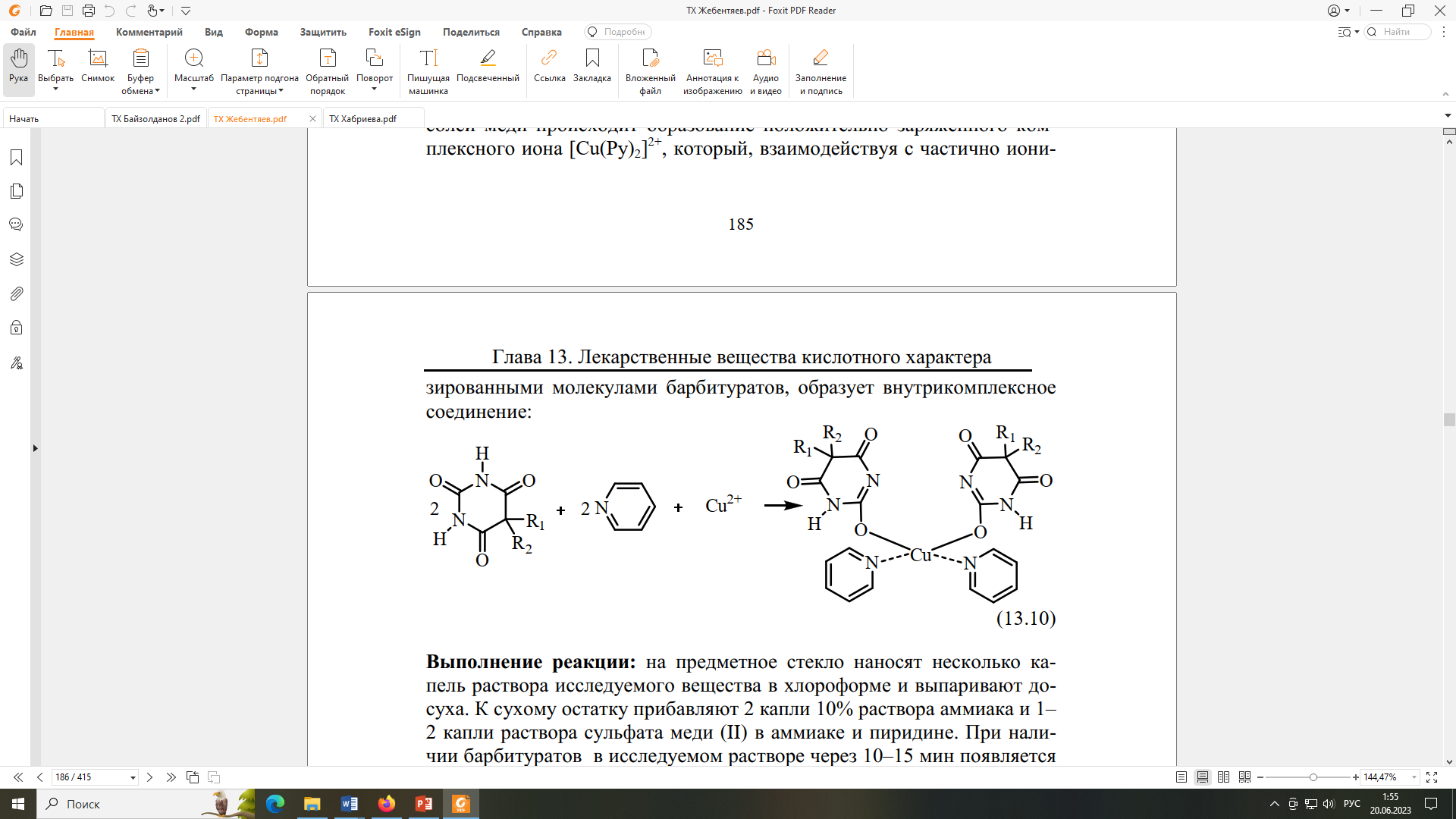Open the Customize Quick Access Toolbar dropdown
The image size is (1456, 819).
coord(186,11)
